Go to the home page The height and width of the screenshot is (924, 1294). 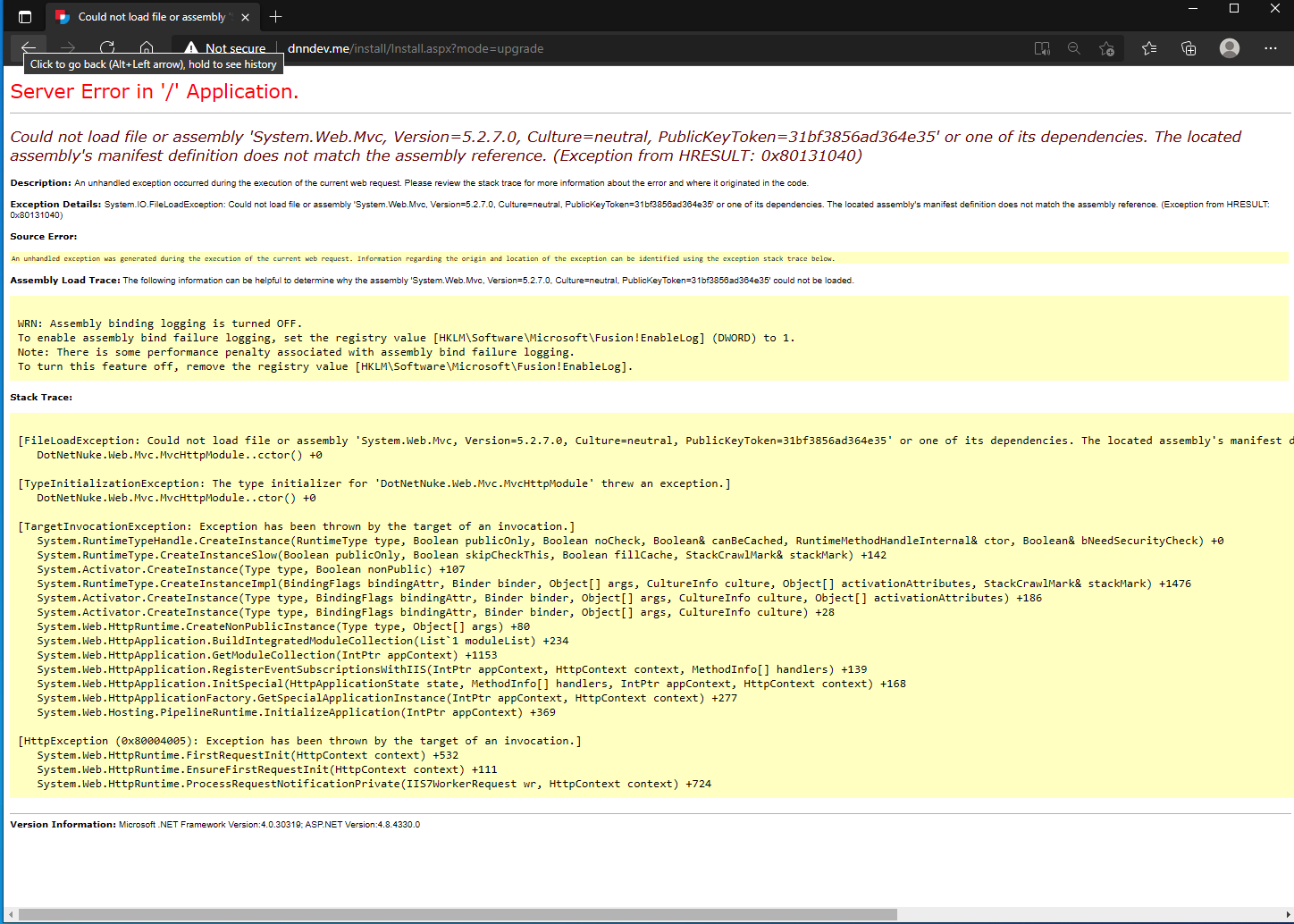point(147,48)
